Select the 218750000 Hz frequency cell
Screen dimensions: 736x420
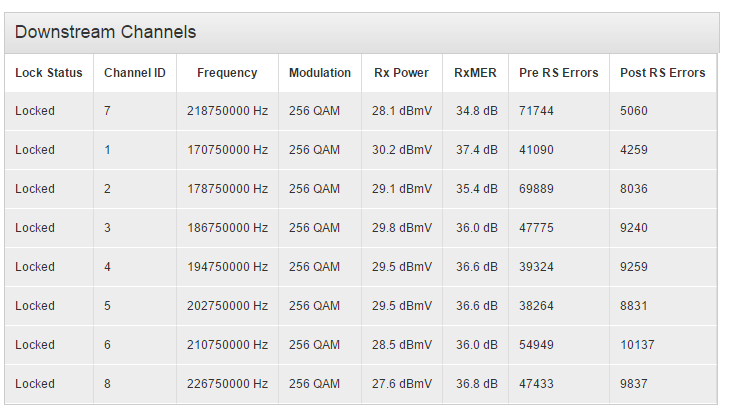(x=227, y=111)
